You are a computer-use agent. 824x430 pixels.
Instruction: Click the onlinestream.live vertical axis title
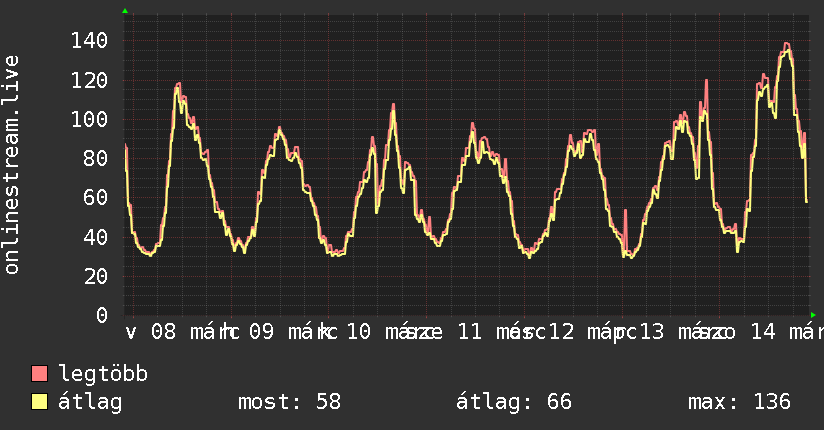click(11, 165)
